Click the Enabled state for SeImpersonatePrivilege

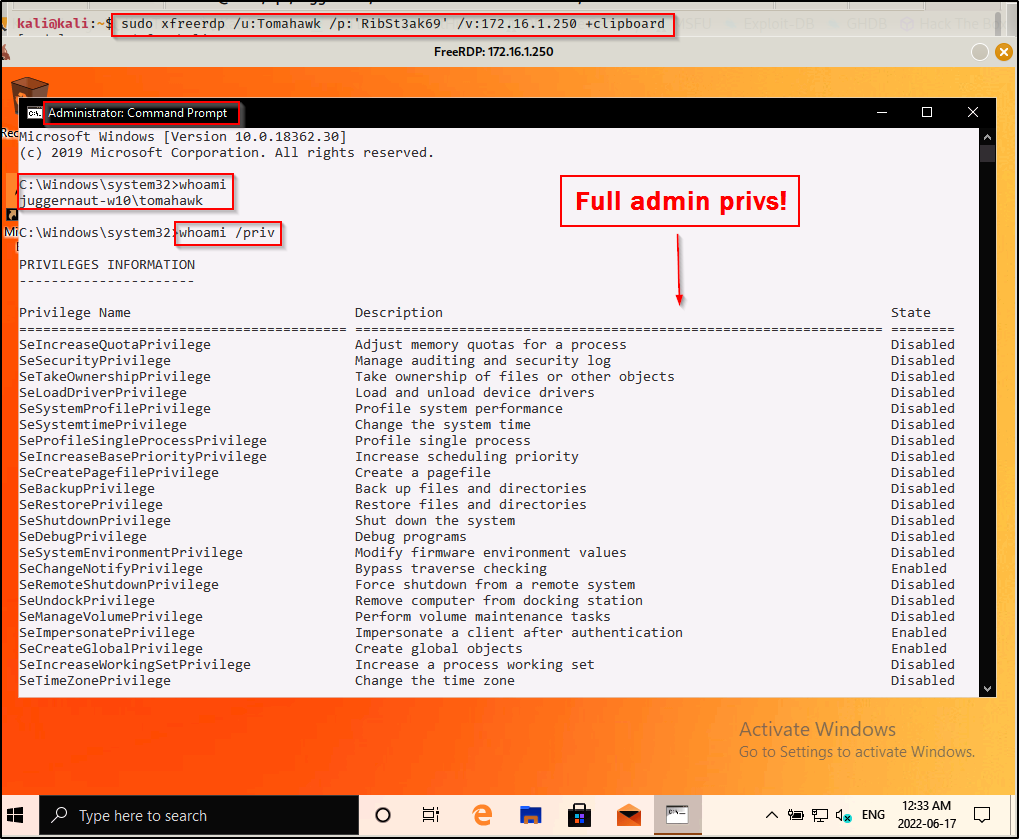click(918, 633)
